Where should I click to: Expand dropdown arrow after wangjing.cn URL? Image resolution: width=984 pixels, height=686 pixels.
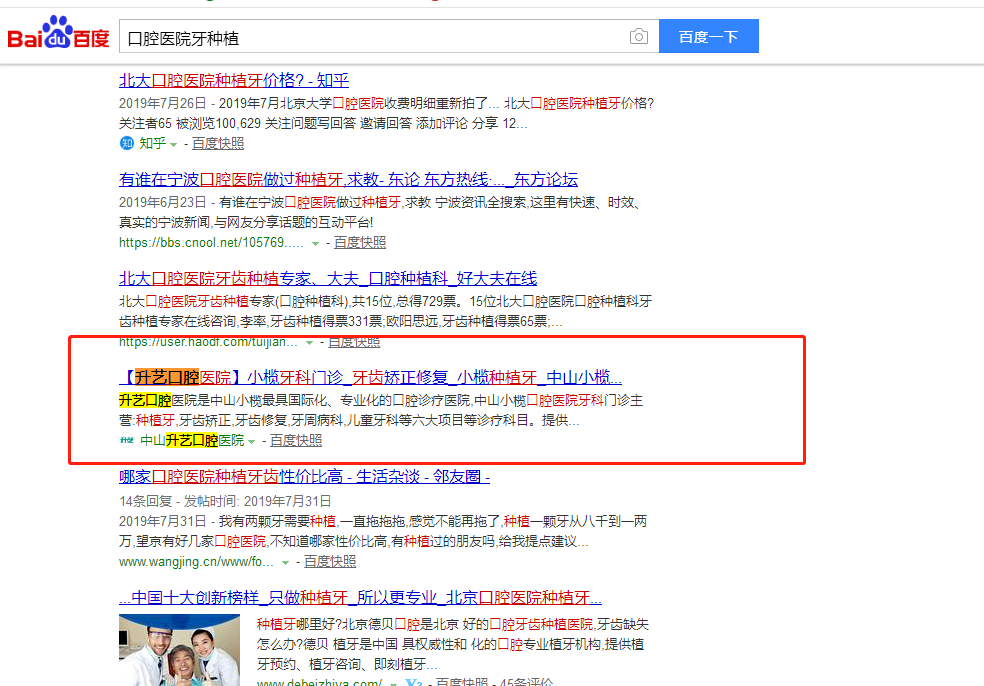tap(285, 562)
